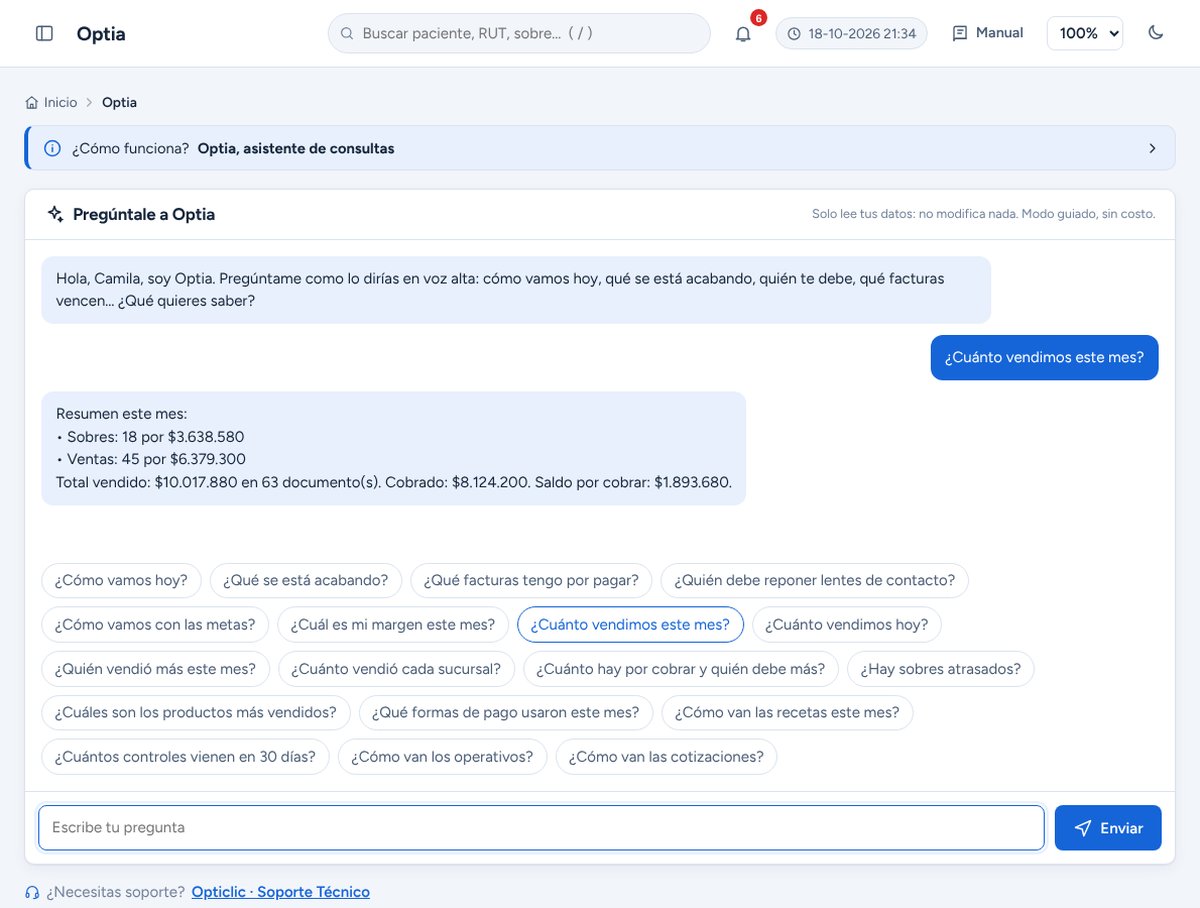
Task: Choose ¿Cómo vamos con las metas? chip
Action: pyautogui.click(x=155, y=624)
